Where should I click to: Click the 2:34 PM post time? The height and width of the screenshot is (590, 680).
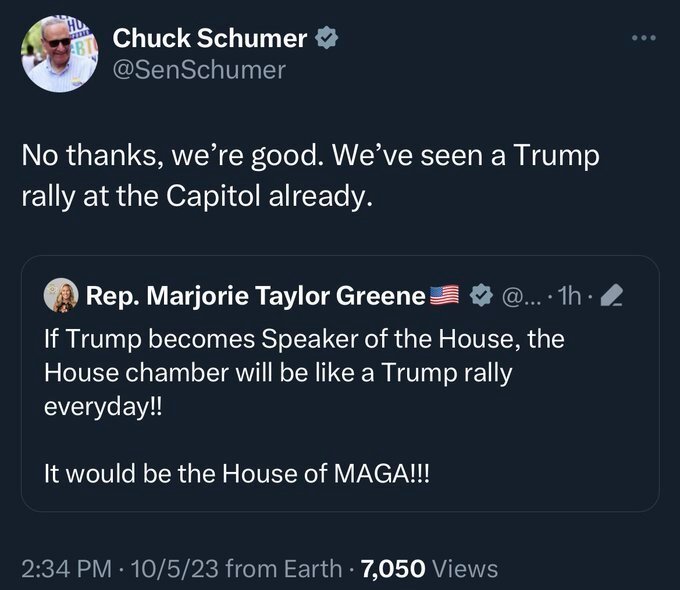pyautogui.click(x=64, y=568)
